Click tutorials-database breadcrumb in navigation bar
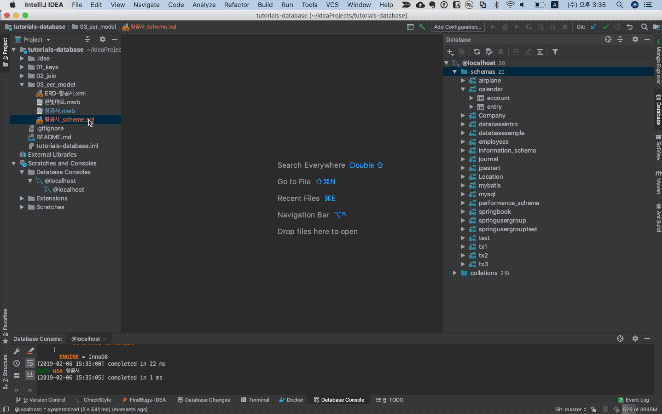 pos(35,27)
